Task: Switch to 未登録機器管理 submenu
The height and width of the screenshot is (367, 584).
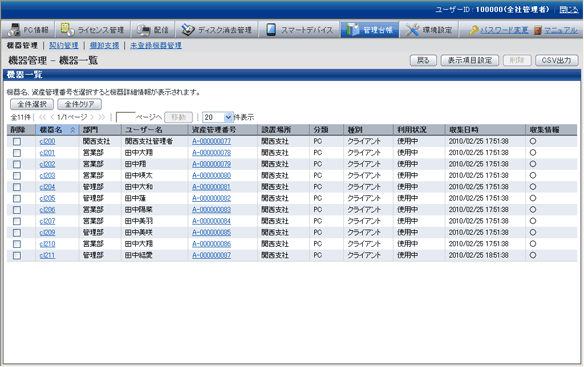Action: click(x=156, y=45)
